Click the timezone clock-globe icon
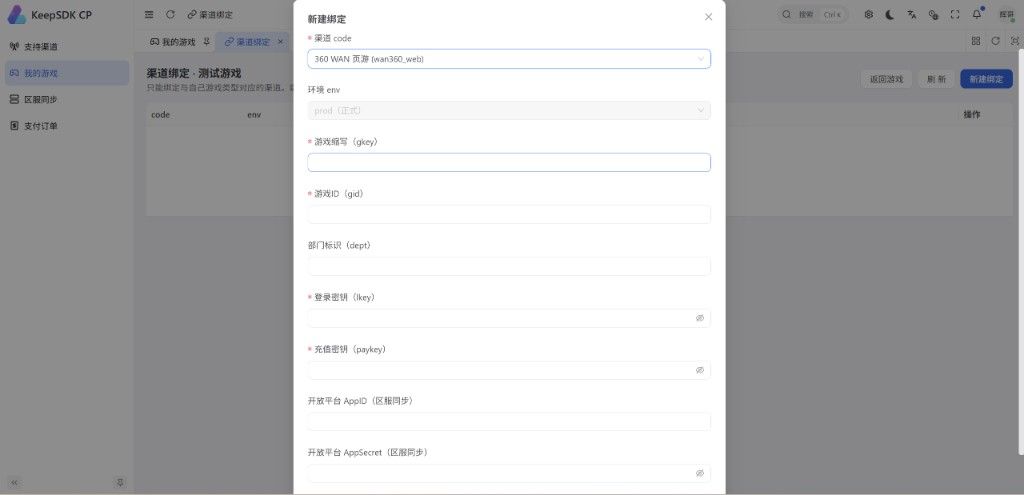 [933, 14]
